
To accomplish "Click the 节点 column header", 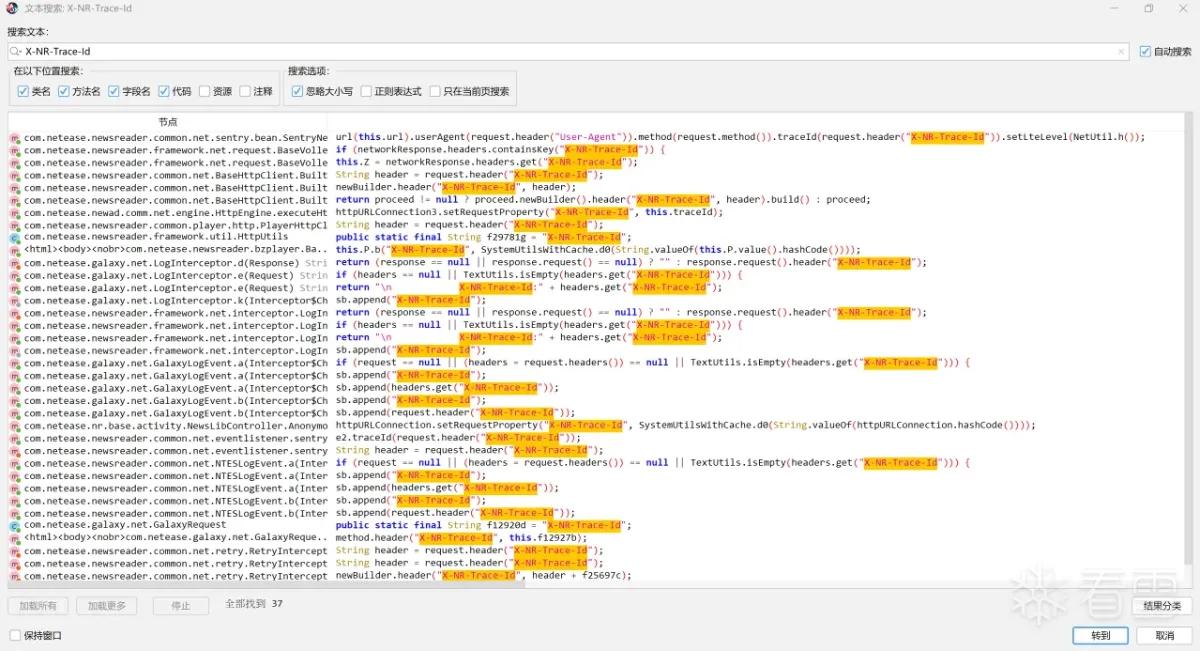I will (x=168, y=121).
